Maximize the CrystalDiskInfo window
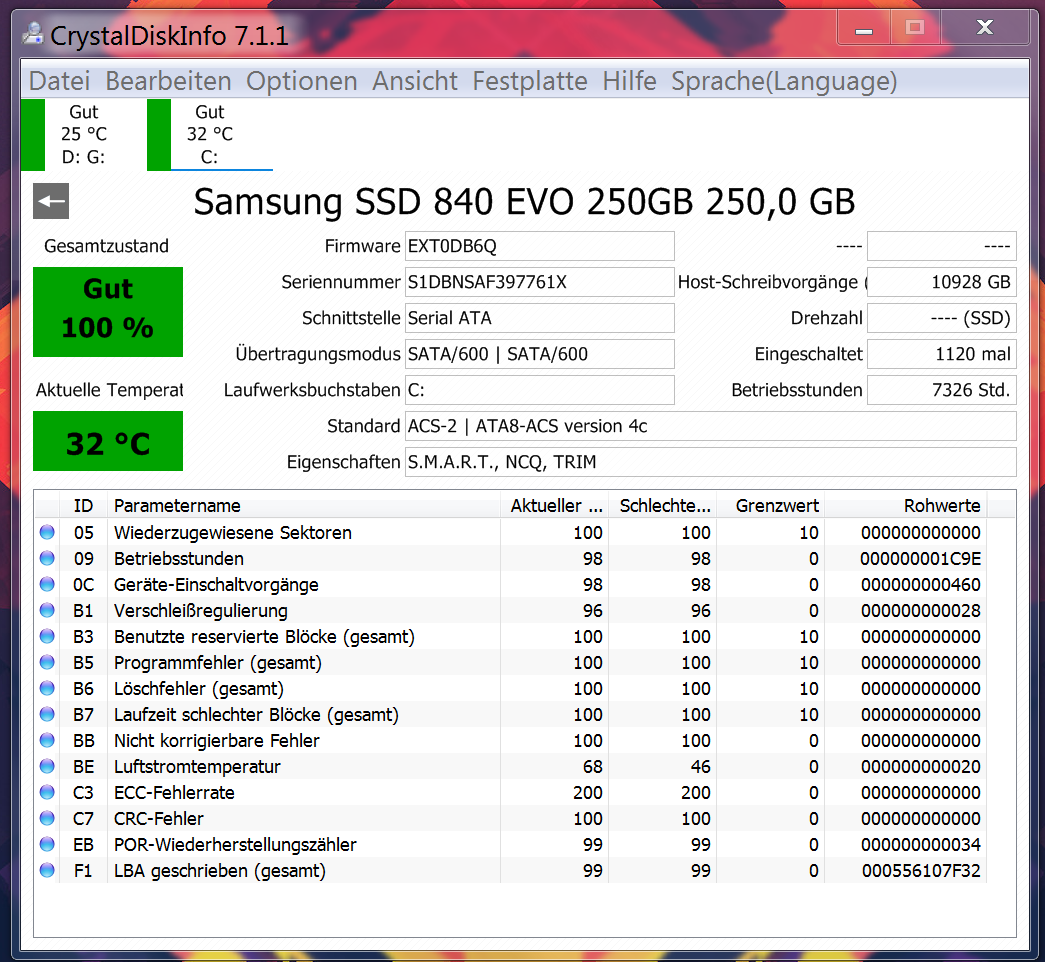Image resolution: width=1045 pixels, height=962 pixels. pos(914,28)
